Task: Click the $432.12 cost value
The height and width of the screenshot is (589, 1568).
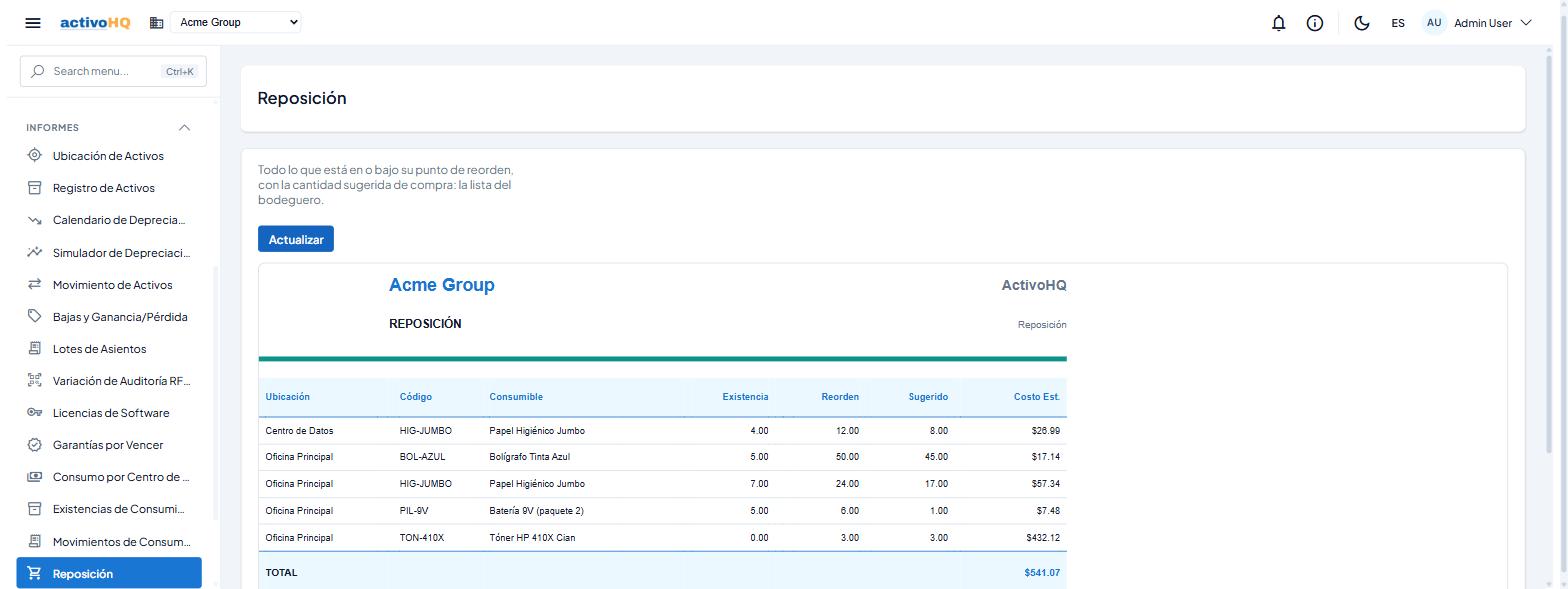Action: click(x=1043, y=538)
